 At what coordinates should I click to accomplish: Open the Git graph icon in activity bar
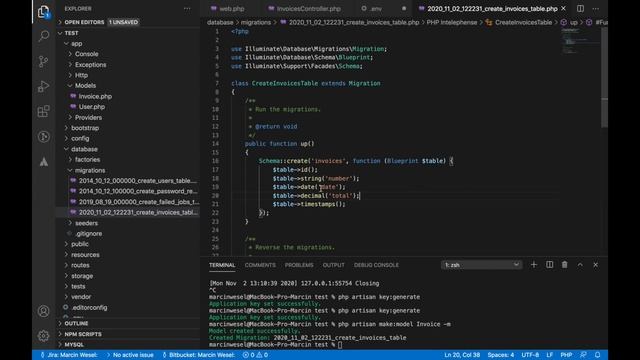point(44,137)
